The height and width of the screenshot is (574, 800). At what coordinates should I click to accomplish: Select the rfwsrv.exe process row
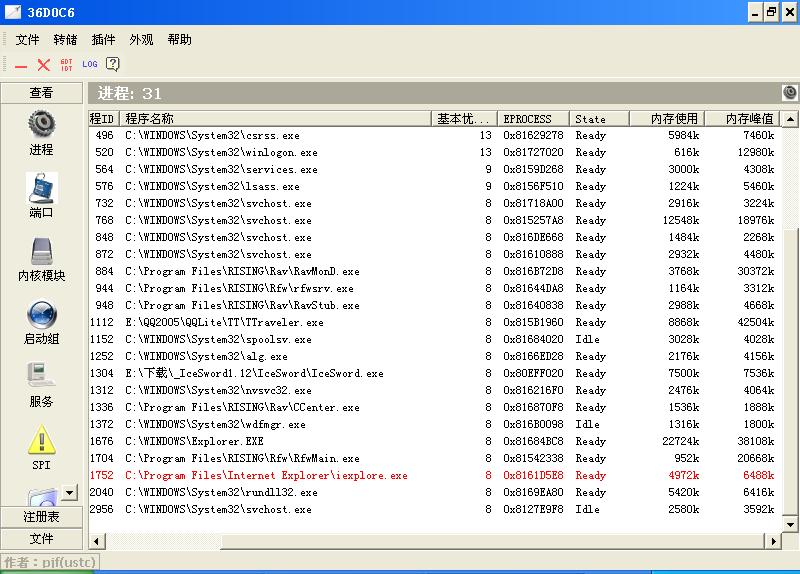(x=434, y=288)
